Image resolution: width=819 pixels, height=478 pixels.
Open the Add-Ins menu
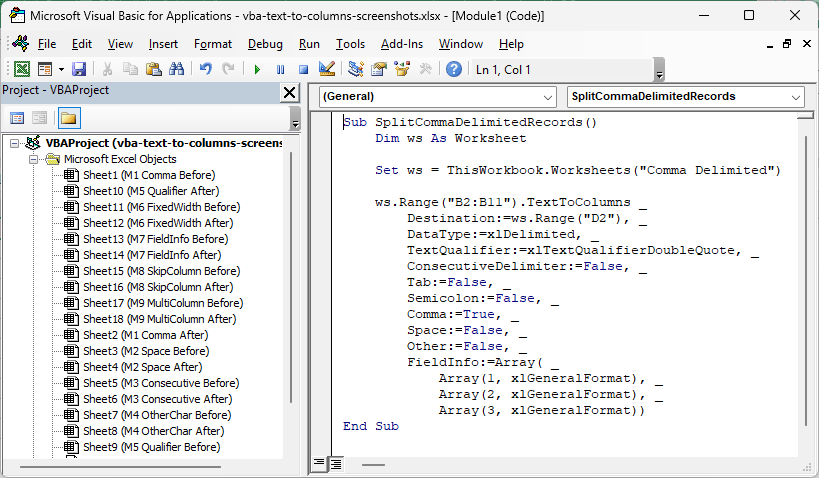tap(402, 44)
